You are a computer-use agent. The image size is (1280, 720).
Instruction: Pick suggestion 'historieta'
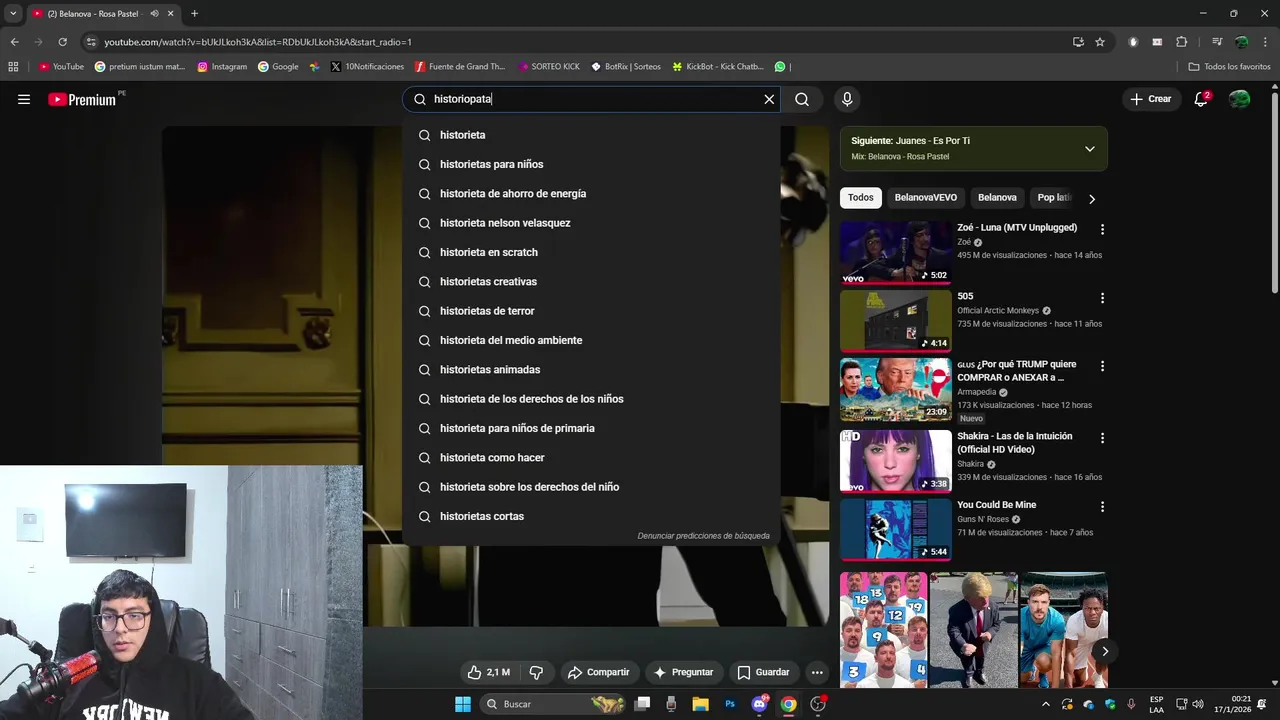pos(591,135)
